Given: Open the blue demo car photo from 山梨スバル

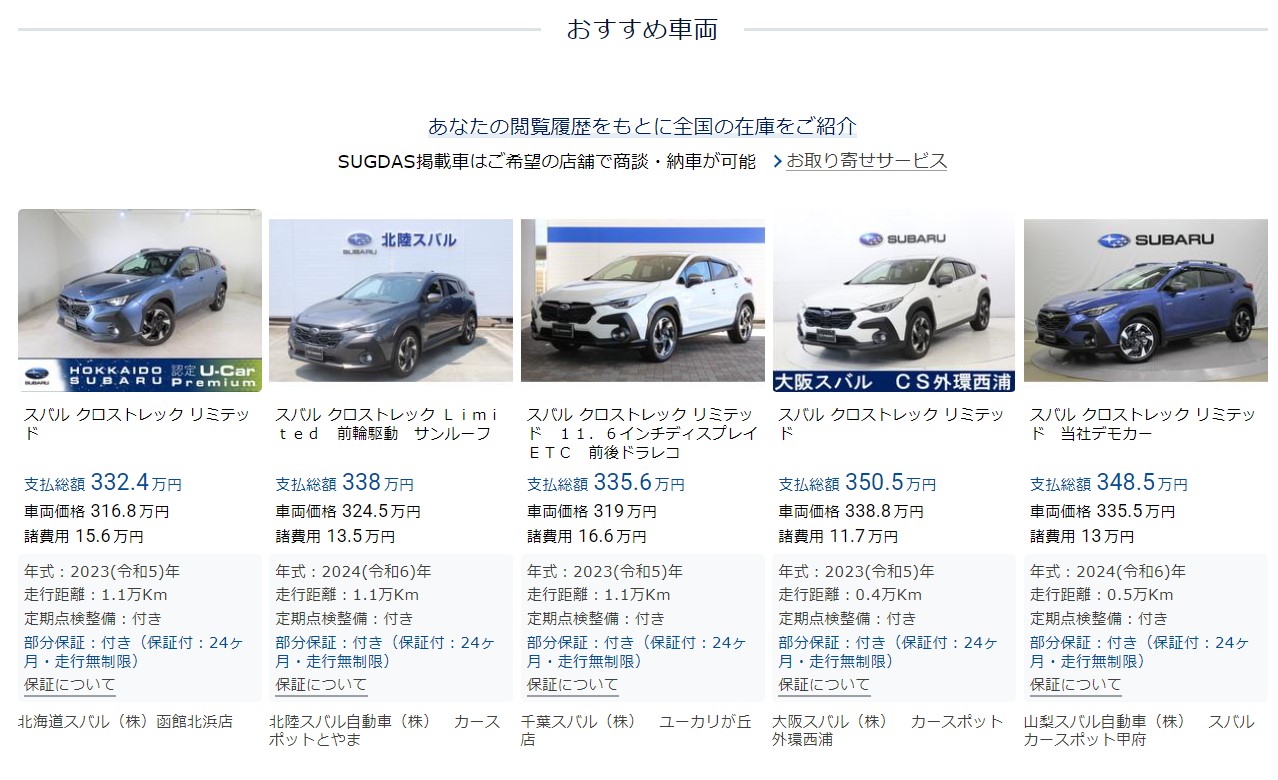Looking at the screenshot, I should pyautogui.click(x=1146, y=301).
